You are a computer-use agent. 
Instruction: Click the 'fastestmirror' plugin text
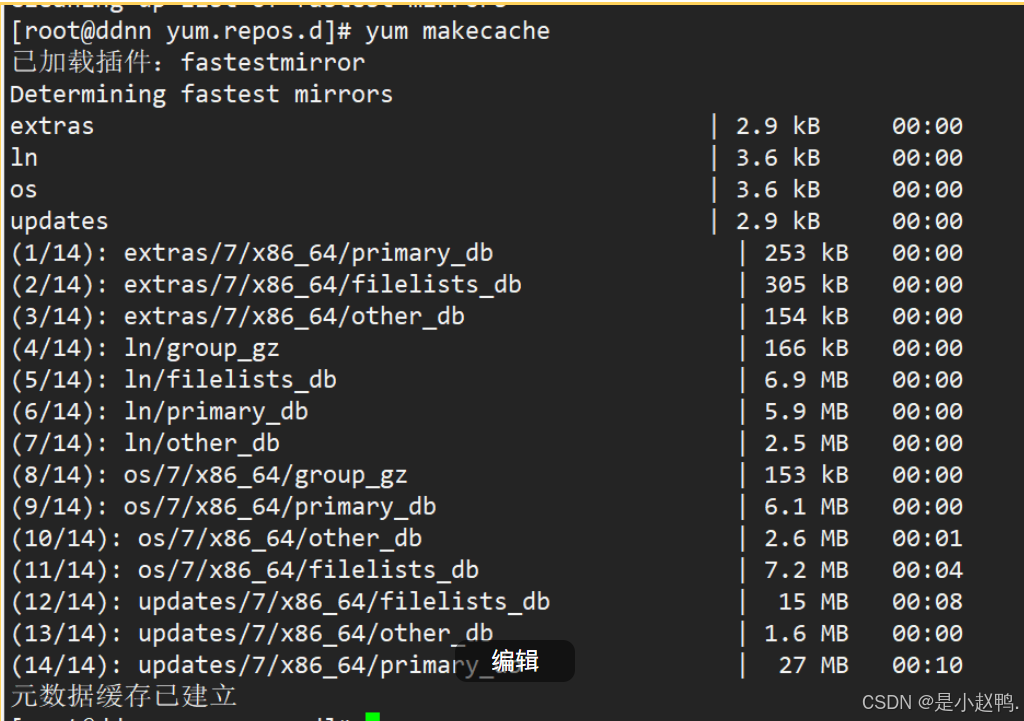(x=273, y=63)
